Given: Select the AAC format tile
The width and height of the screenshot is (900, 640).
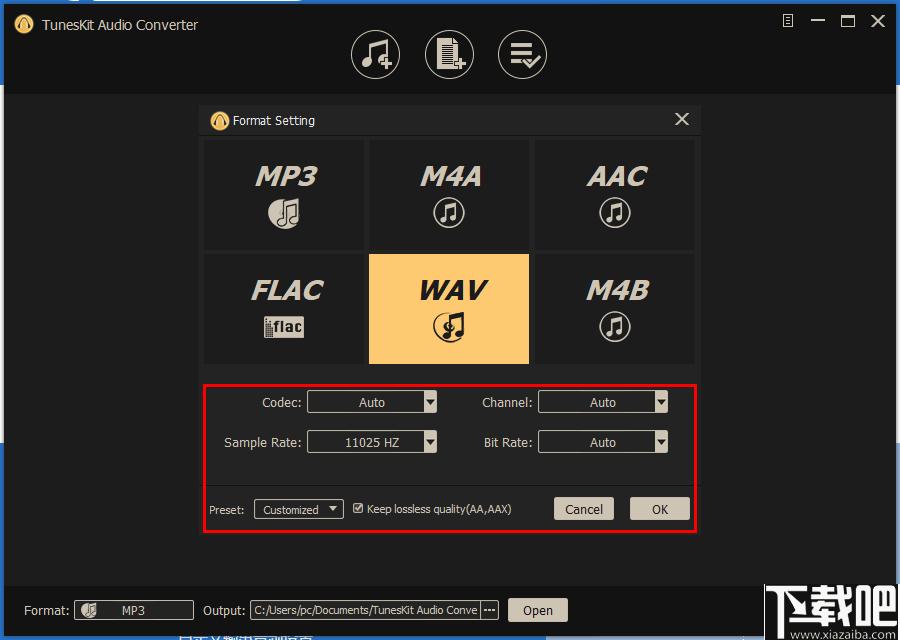Looking at the screenshot, I should point(615,195).
